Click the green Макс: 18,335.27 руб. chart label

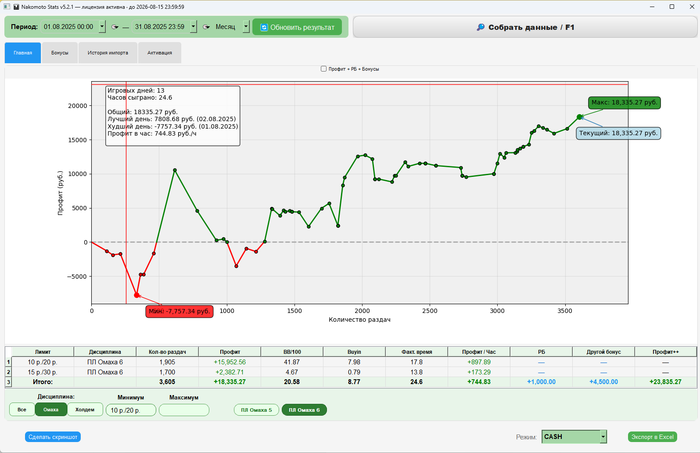624,103
